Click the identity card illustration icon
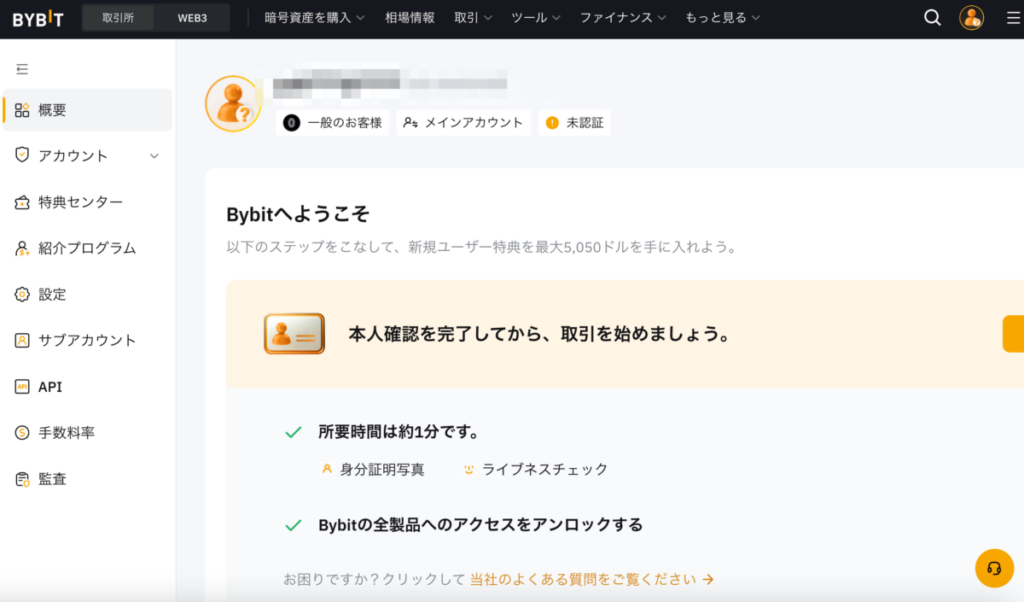This screenshot has height=602, width=1024. click(x=295, y=334)
